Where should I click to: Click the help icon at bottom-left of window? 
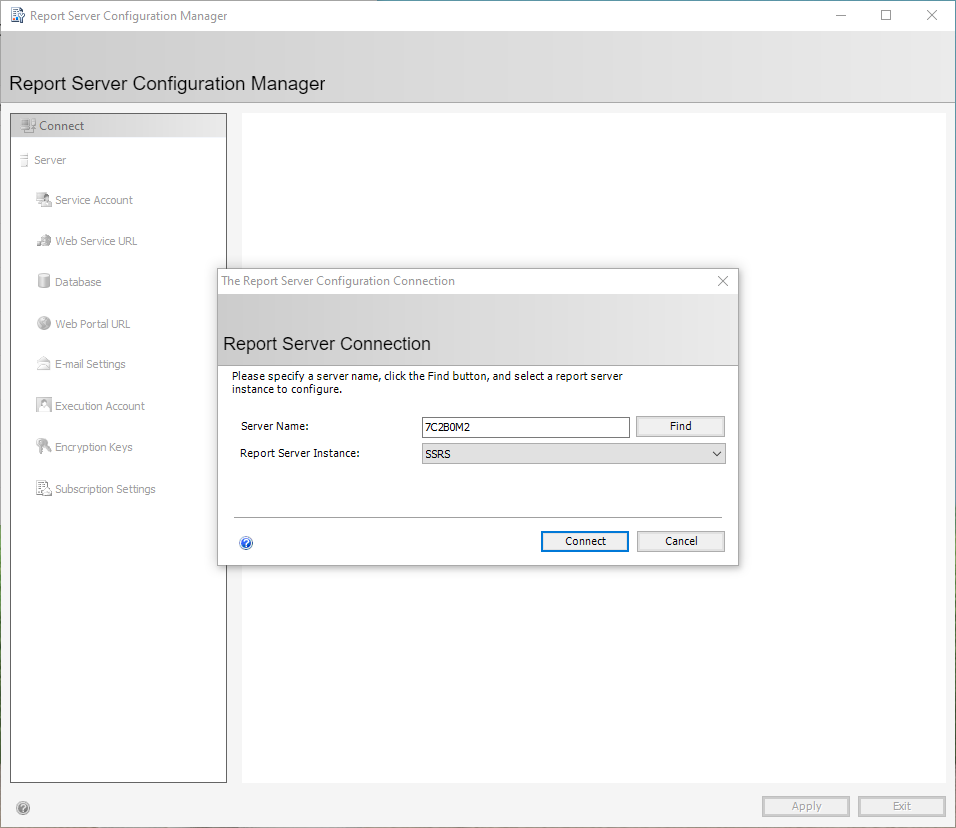(23, 808)
